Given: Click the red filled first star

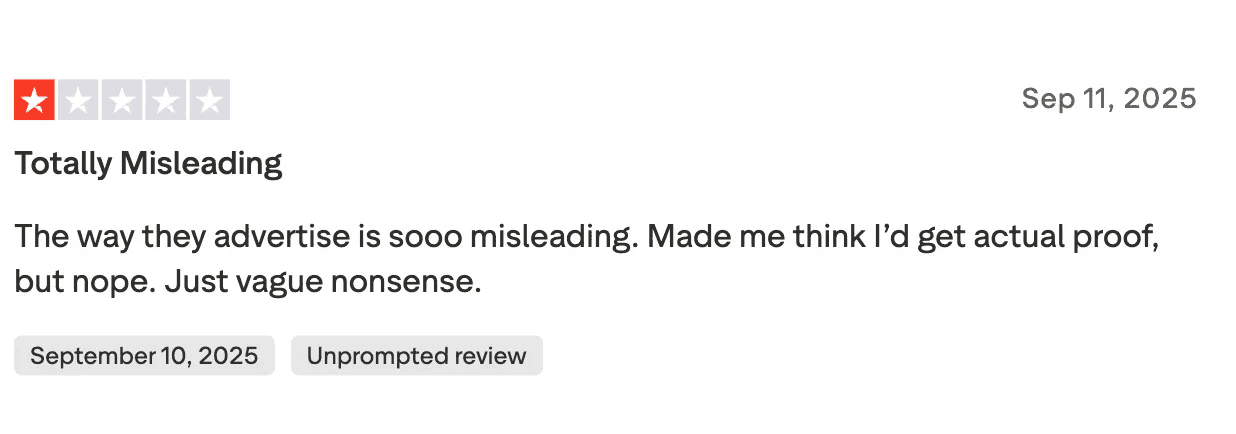Looking at the screenshot, I should point(34,100).
